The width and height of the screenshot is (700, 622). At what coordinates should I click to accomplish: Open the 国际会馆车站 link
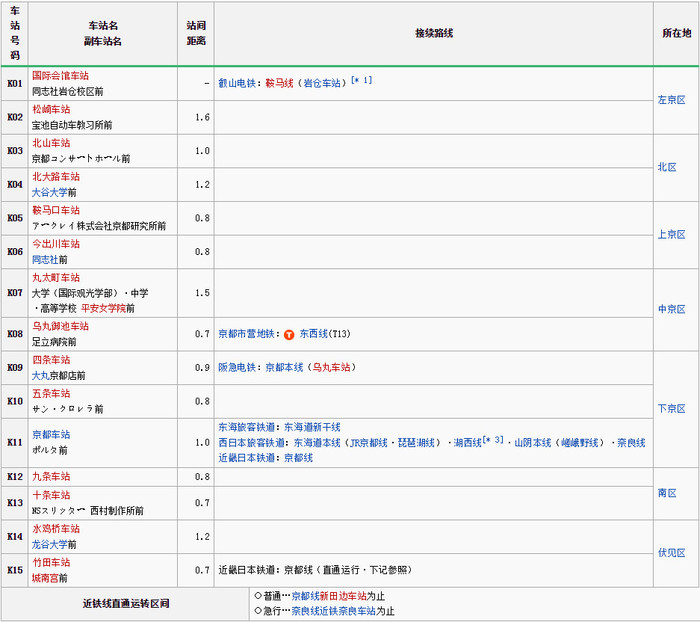pyautogui.click(x=60, y=75)
